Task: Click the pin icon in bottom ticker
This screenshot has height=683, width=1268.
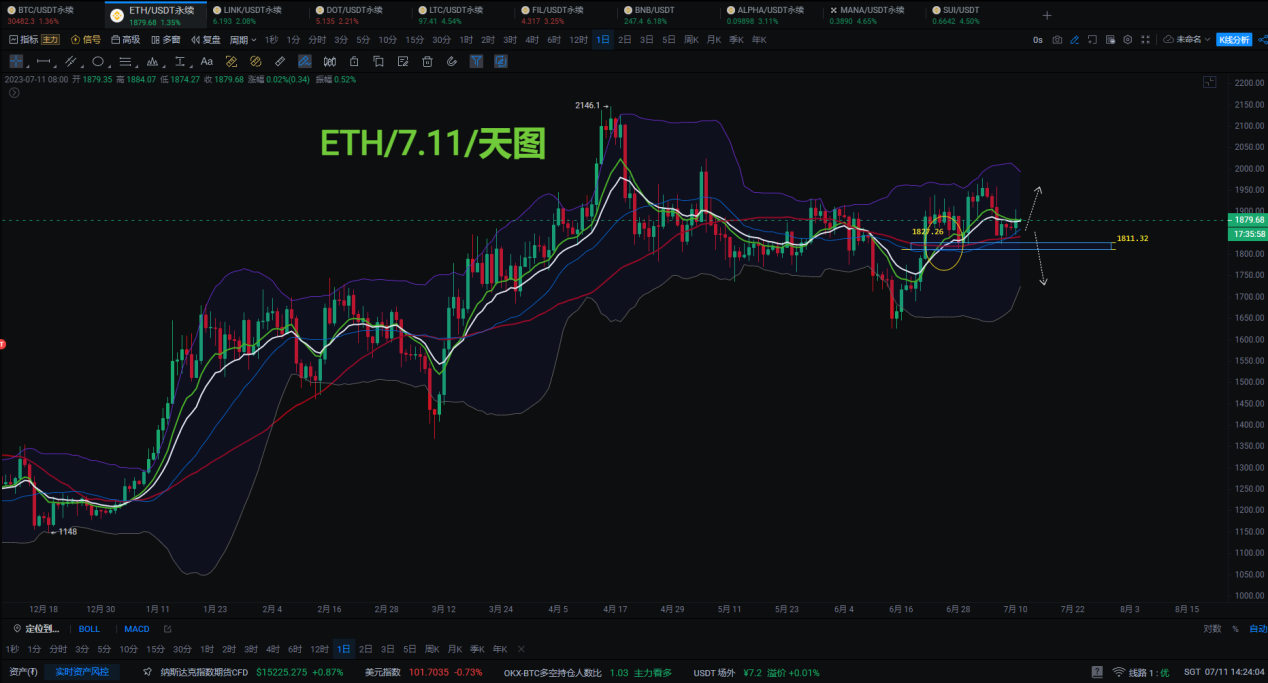Action: pyautogui.click(x=147, y=672)
